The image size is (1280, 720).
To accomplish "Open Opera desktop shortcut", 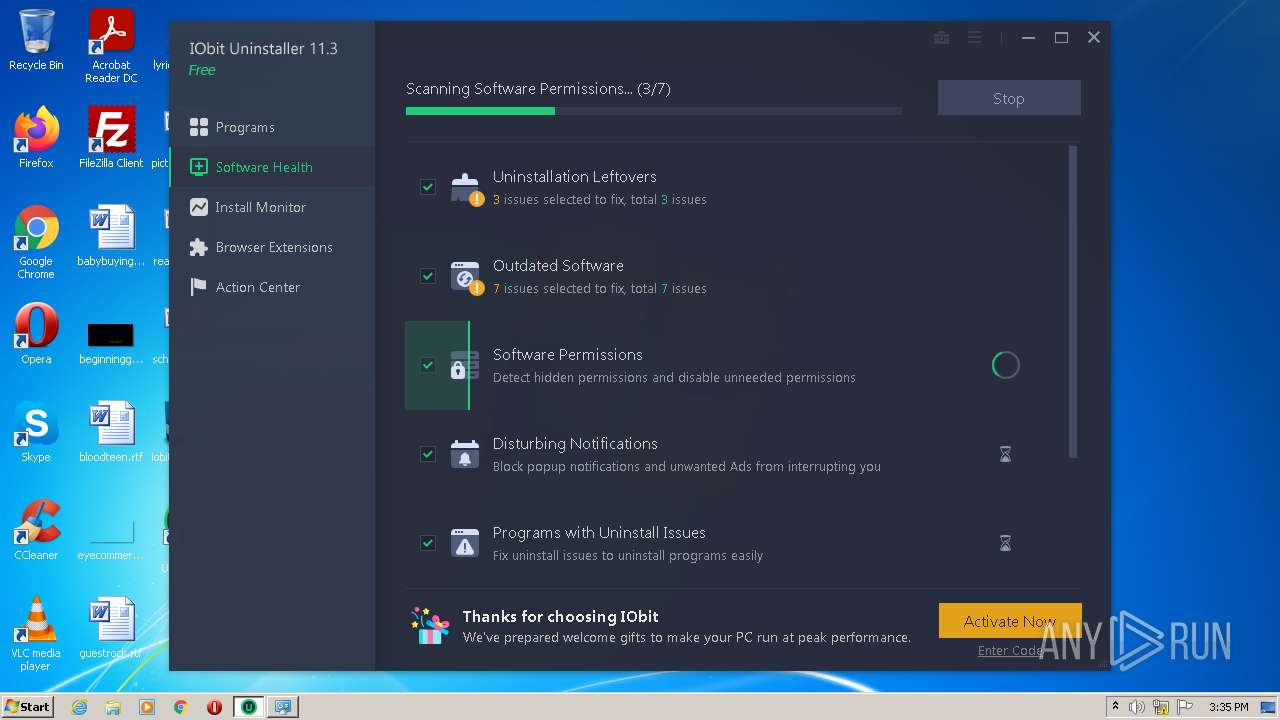I will tap(36, 333).
